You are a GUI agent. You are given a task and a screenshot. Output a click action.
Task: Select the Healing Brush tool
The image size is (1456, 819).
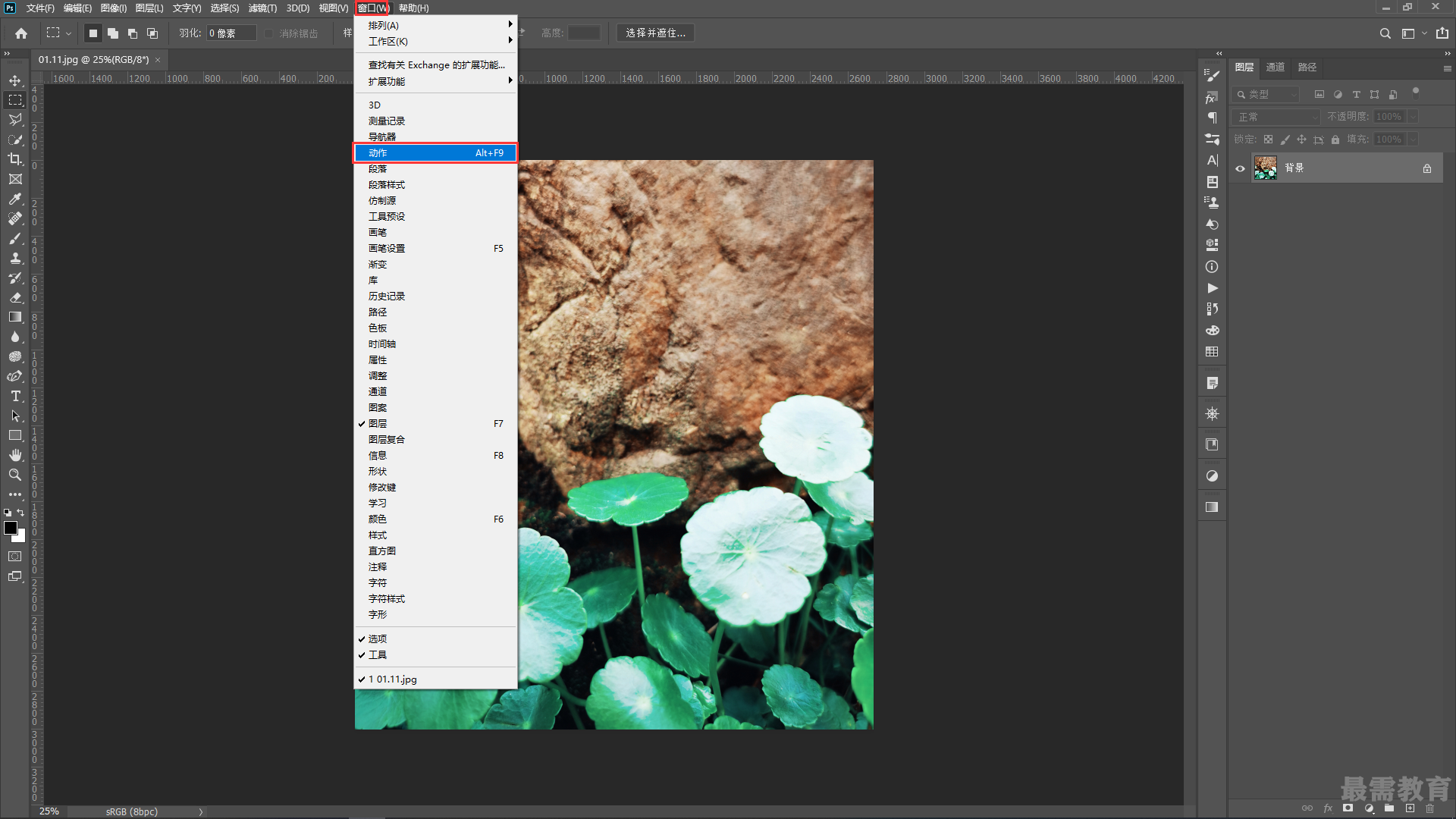click(15, 218)
